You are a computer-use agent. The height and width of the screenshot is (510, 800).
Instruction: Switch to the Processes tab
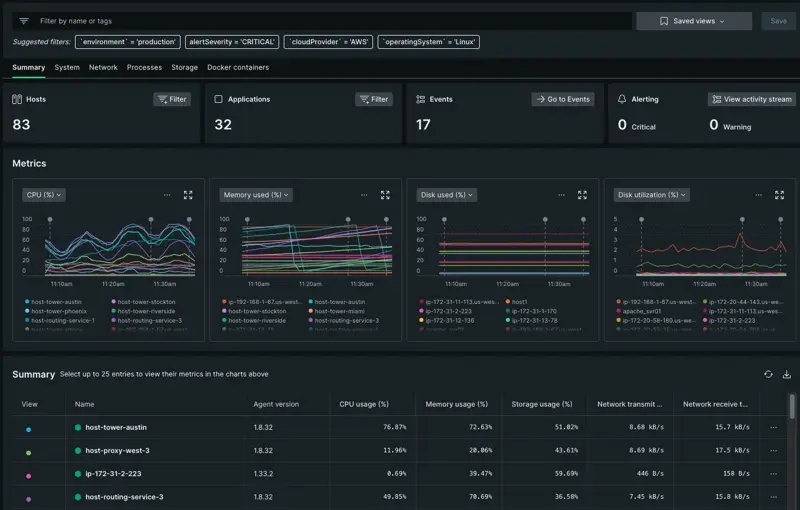point(144,68)
